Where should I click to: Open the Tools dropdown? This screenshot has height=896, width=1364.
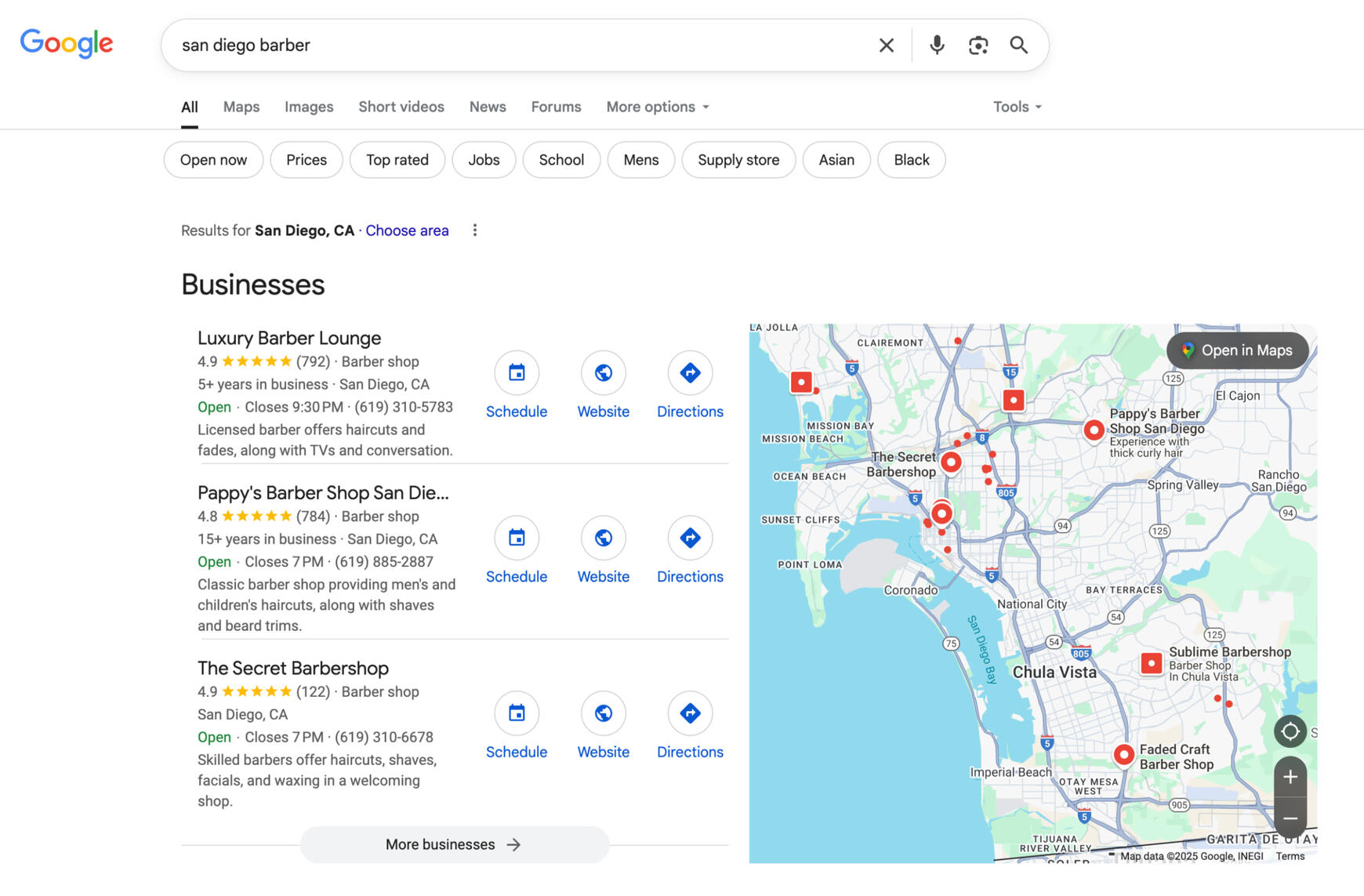click(1017, 107)
